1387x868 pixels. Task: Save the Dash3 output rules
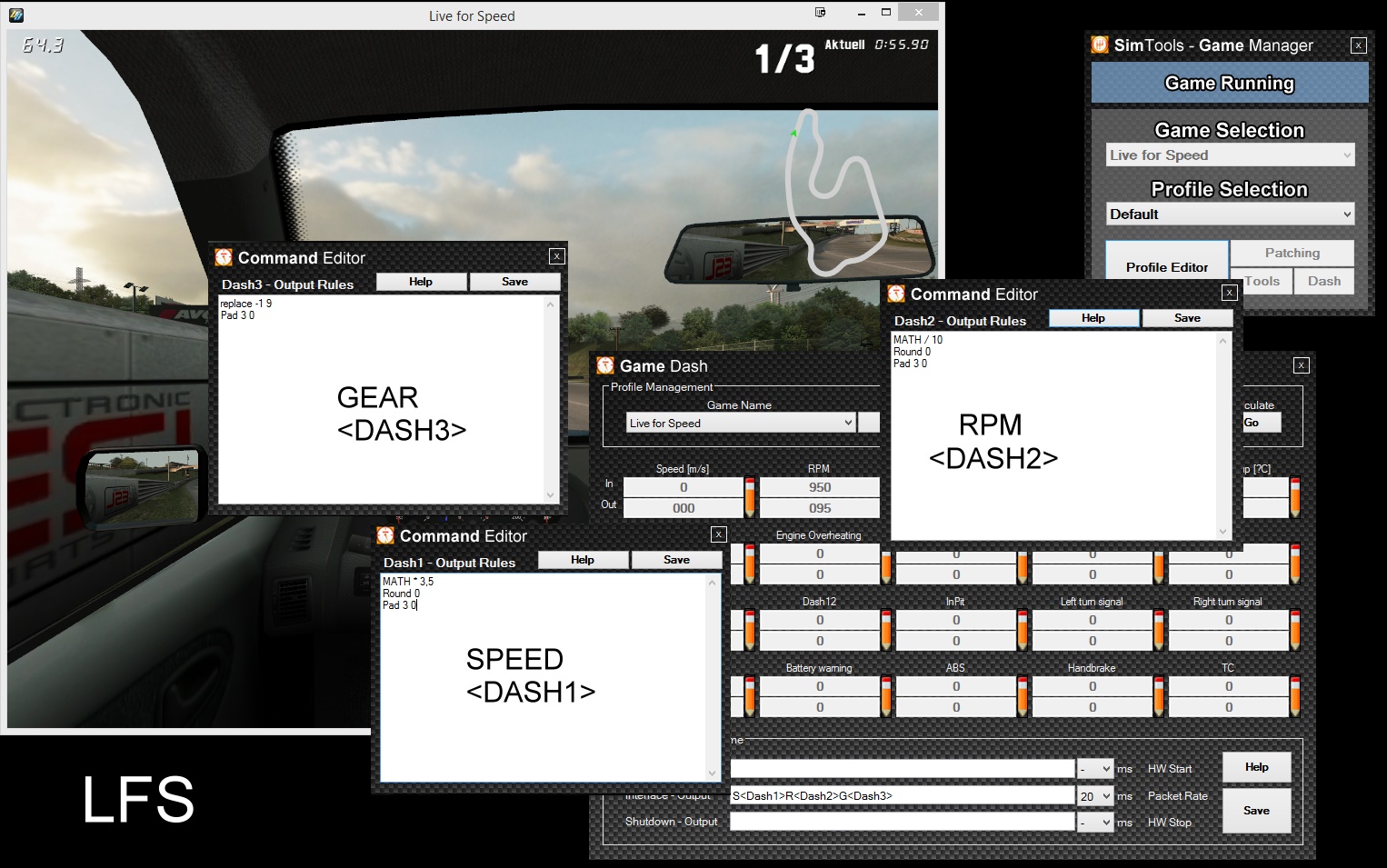pos(514,282)
